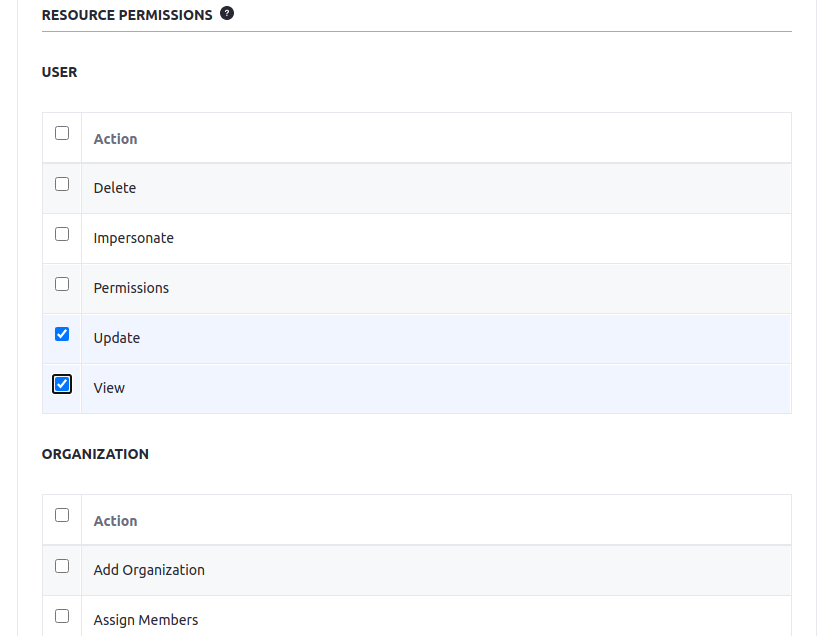The width and height of the screenshot is (839, 636).
Task: Click the Permissions row label in User table
Action: coord(131,288)
